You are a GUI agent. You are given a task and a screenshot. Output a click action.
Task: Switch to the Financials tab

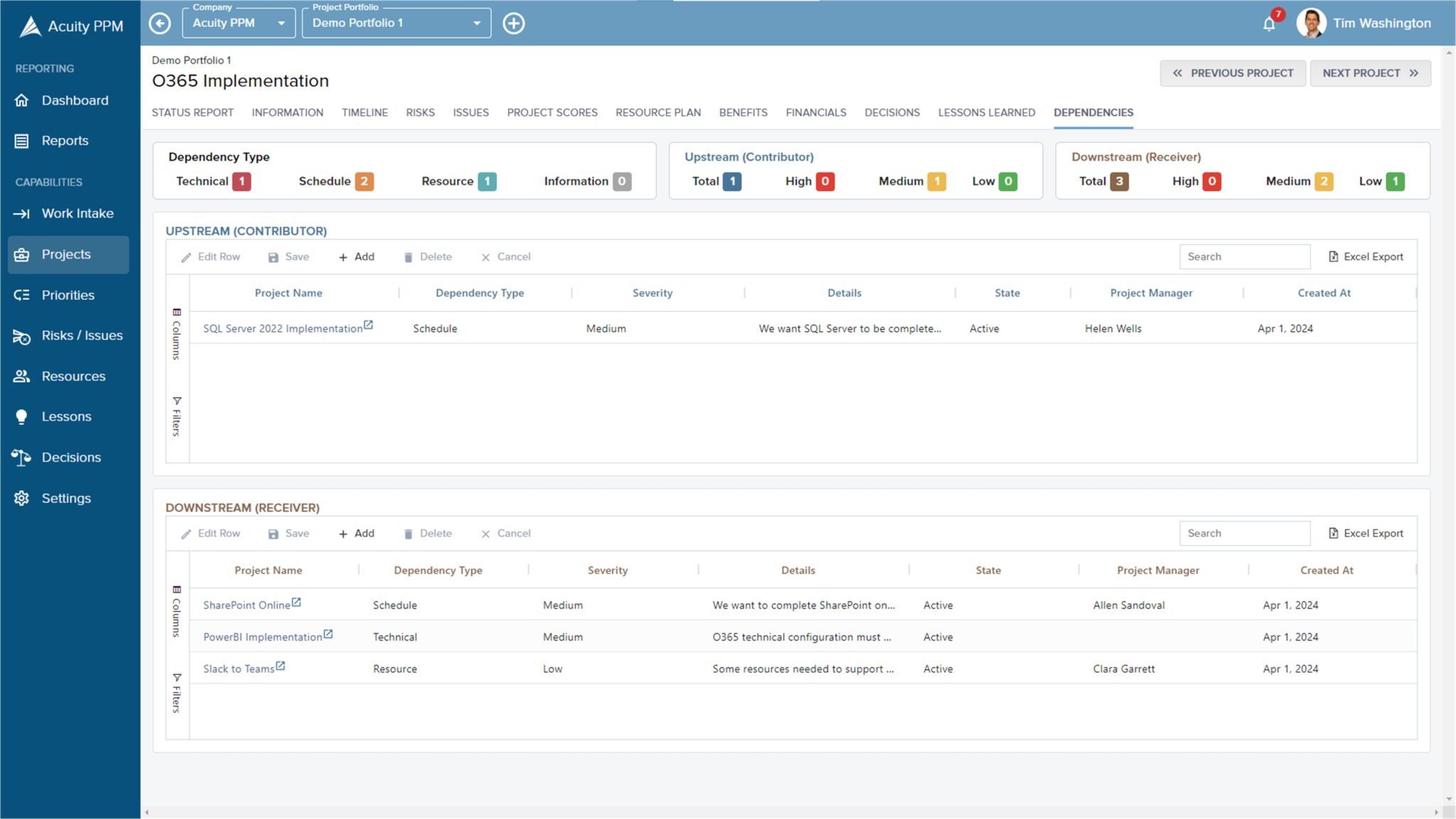(x=815, y=112)
